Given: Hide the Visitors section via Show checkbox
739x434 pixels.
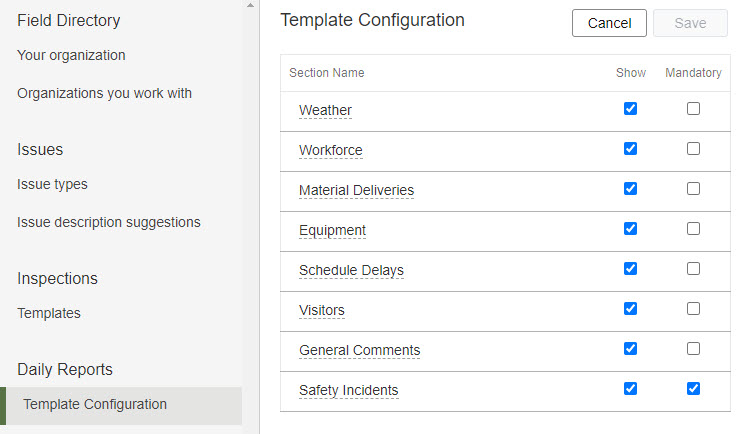Looking at the screenshot, I should [x=630, y=309].
